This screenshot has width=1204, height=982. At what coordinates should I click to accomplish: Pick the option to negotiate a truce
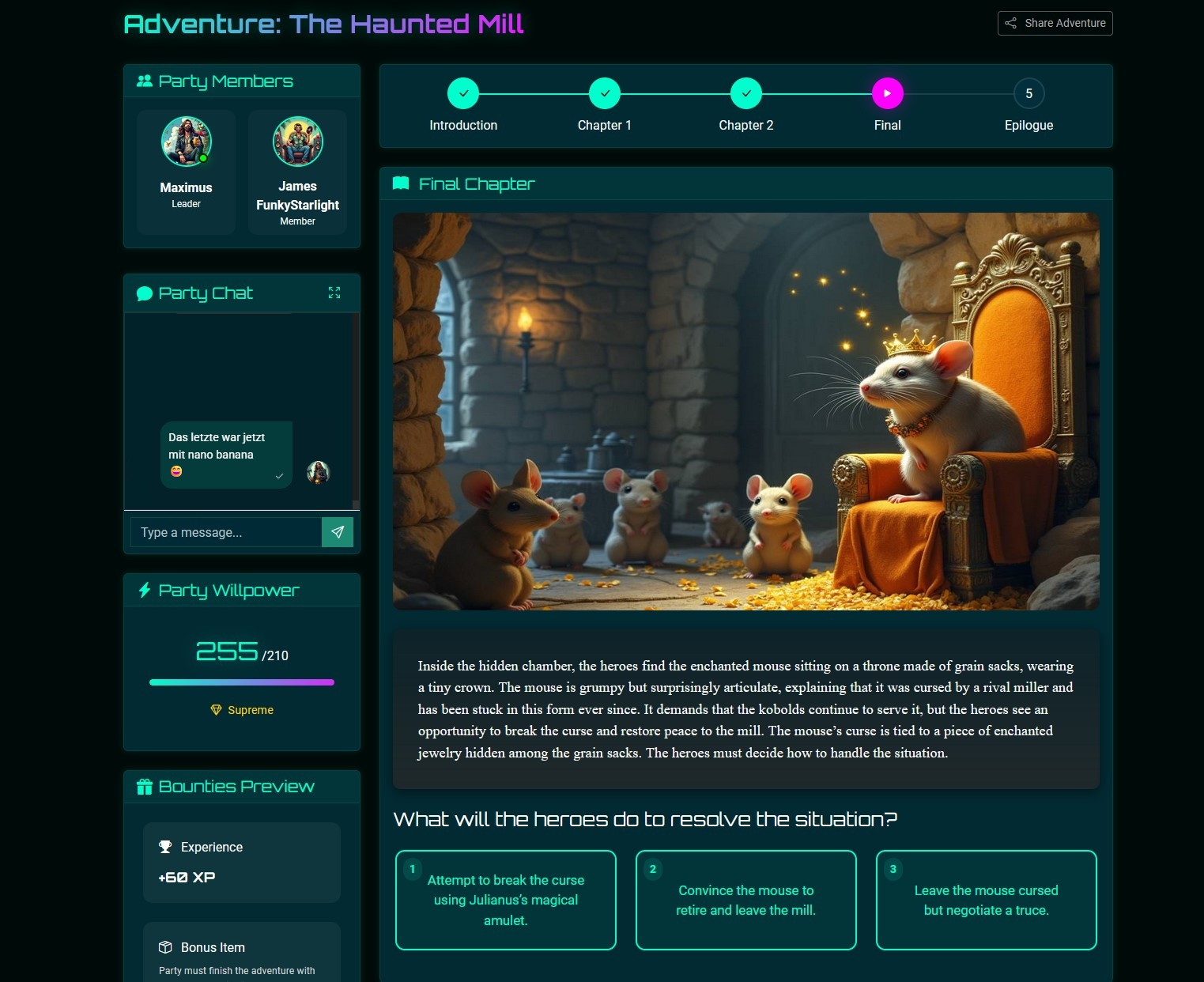click(x=986, y=900)
